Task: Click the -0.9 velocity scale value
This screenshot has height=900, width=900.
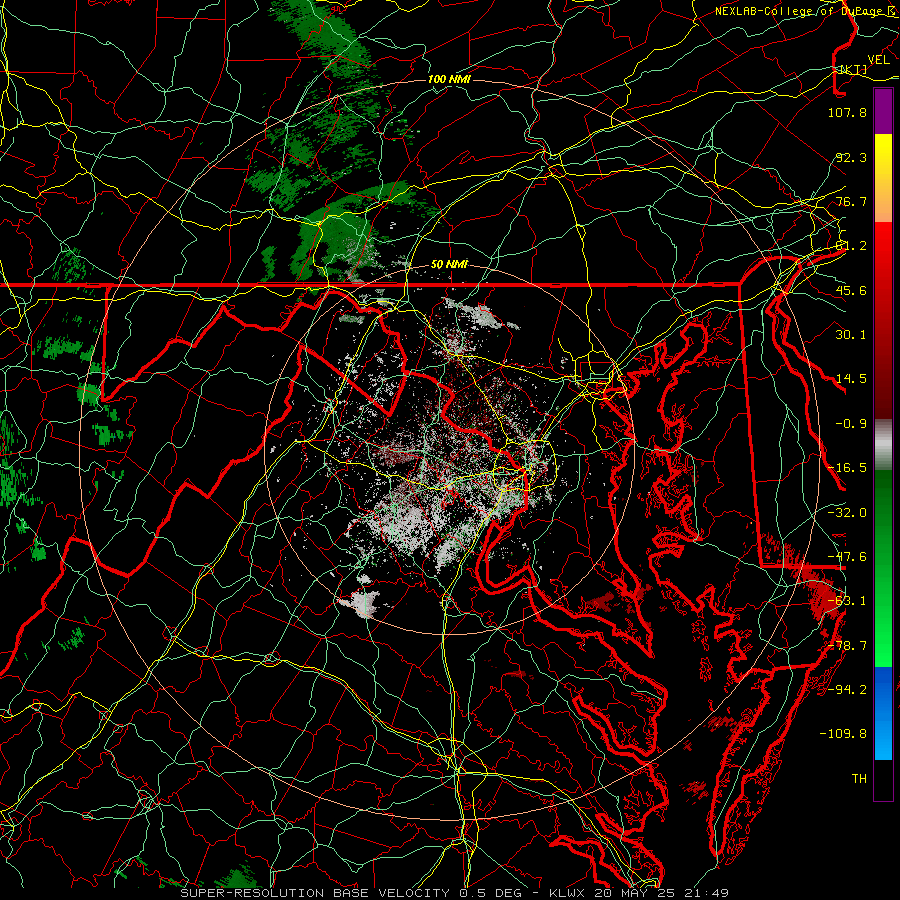Action: tap(851, 424)
